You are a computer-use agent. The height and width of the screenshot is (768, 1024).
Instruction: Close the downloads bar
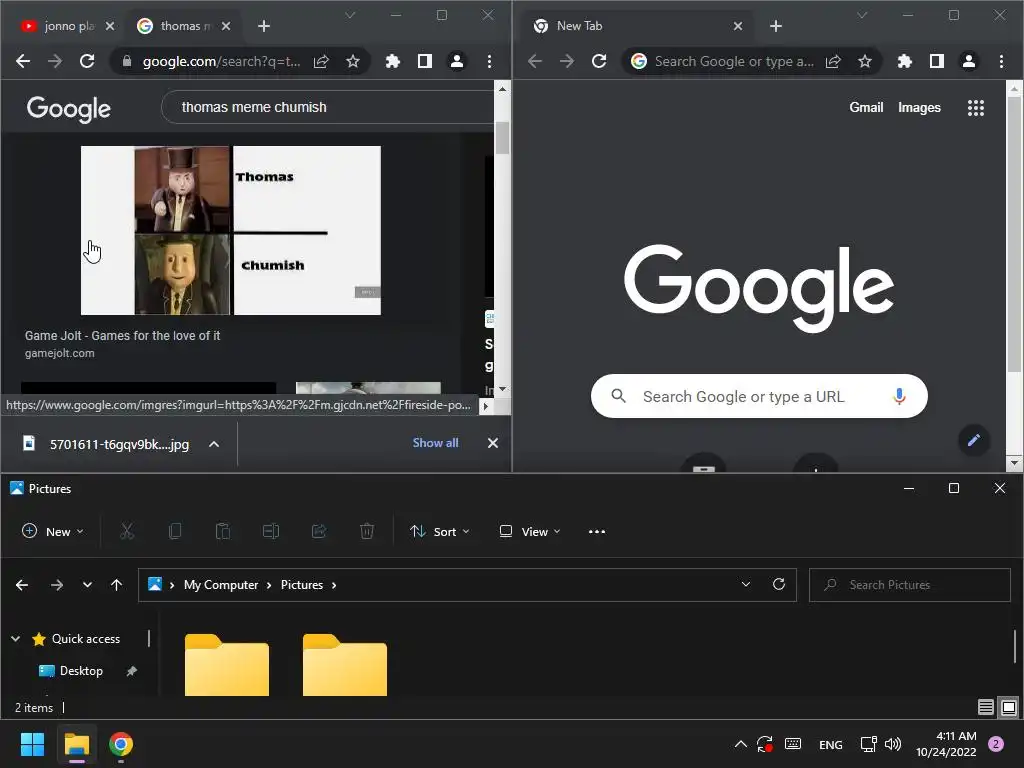[x=493, y=443]
